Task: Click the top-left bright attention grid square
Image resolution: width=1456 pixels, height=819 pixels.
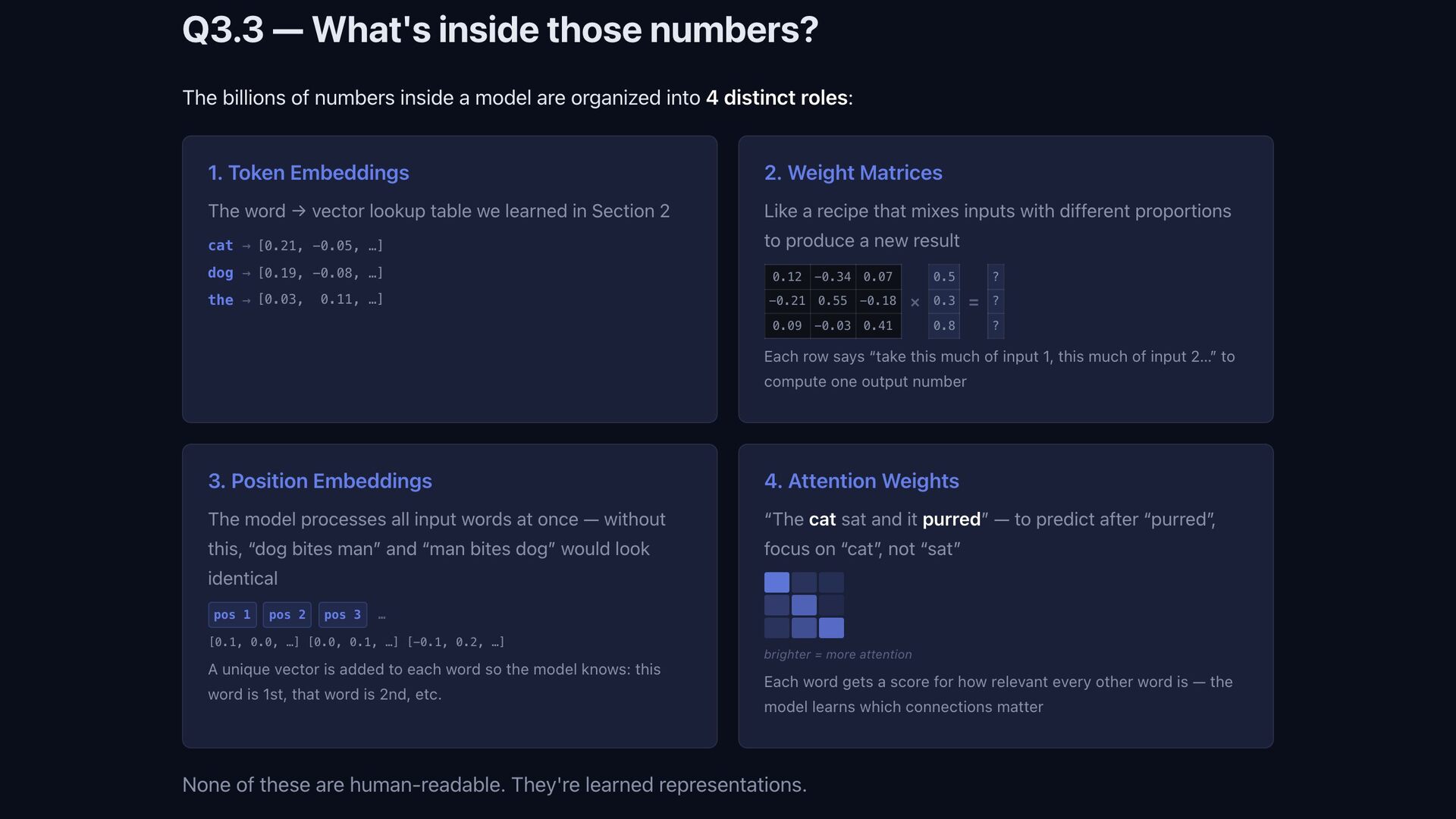Action: [777, 582]
